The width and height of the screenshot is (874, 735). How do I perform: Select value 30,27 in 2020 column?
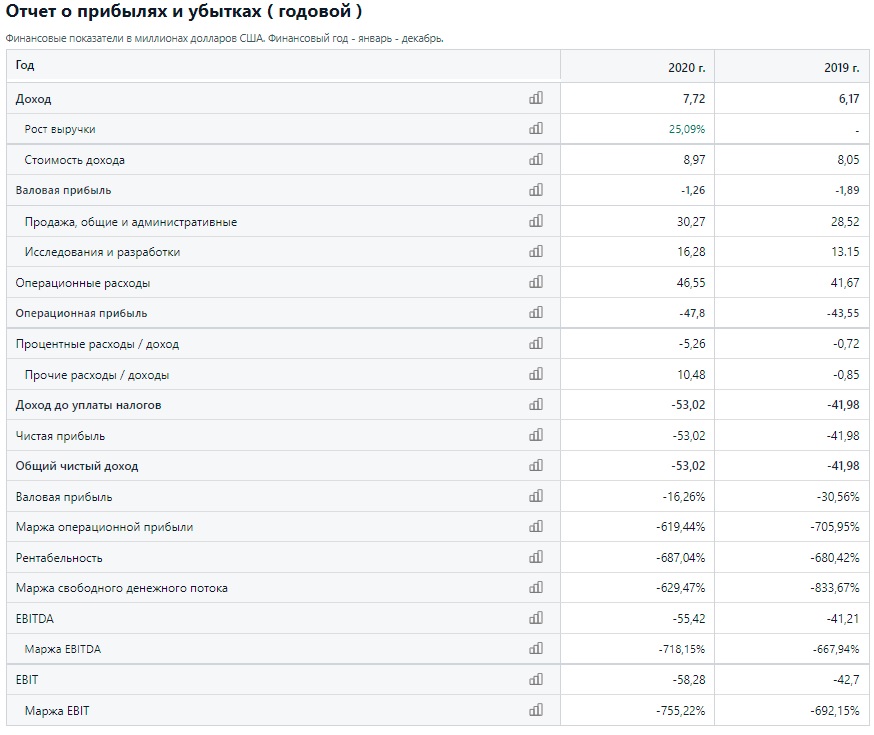[x=691, y=222]
